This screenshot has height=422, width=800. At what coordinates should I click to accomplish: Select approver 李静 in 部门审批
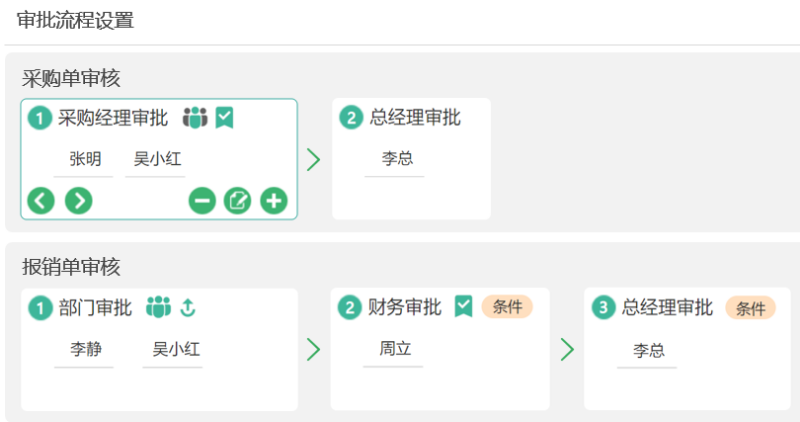[x=86, y=349]
